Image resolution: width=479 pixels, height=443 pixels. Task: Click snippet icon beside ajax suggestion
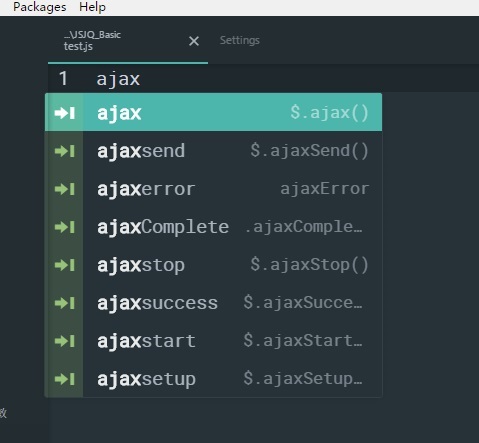point(64,113)
